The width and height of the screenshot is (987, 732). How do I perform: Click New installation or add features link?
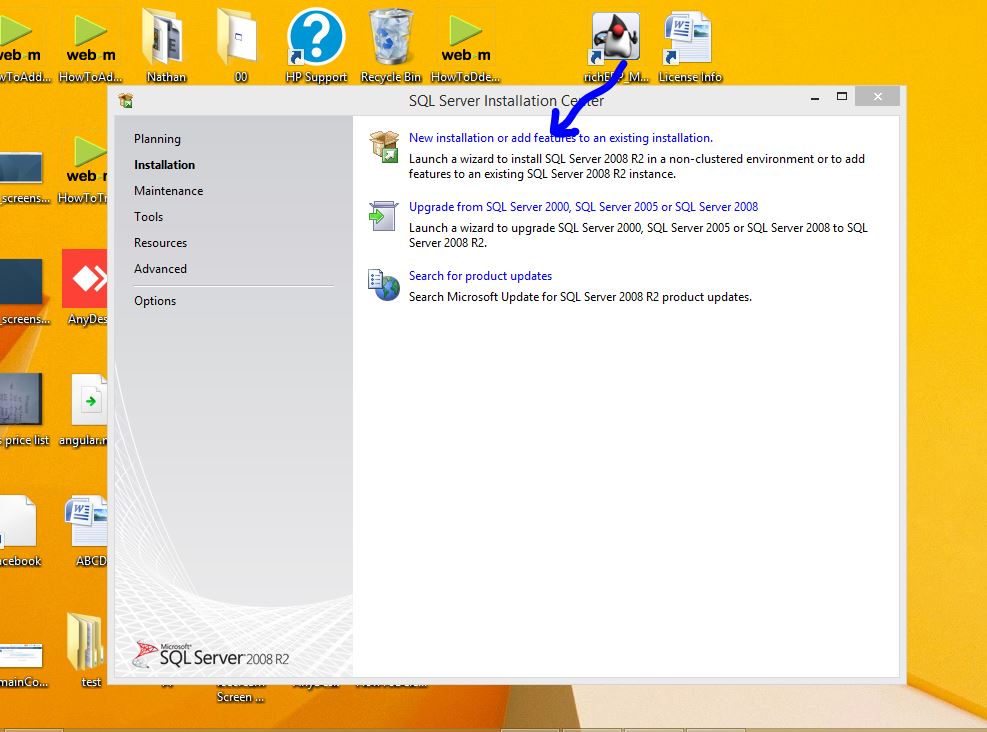point(560,138)
